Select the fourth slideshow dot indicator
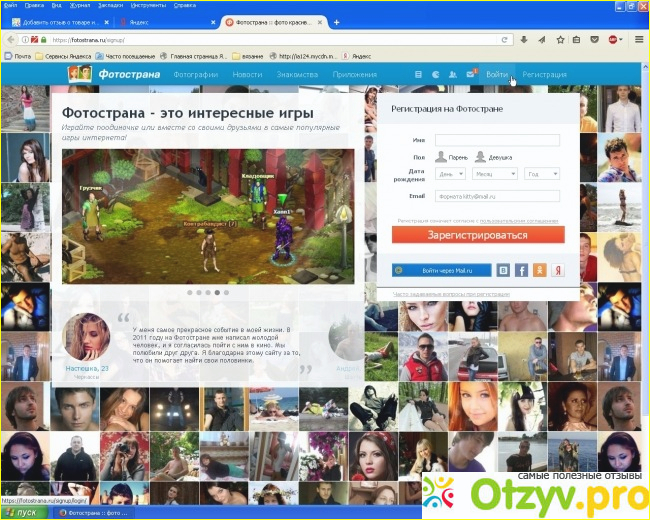The image size is (650, 520). [x=217, y=292]
